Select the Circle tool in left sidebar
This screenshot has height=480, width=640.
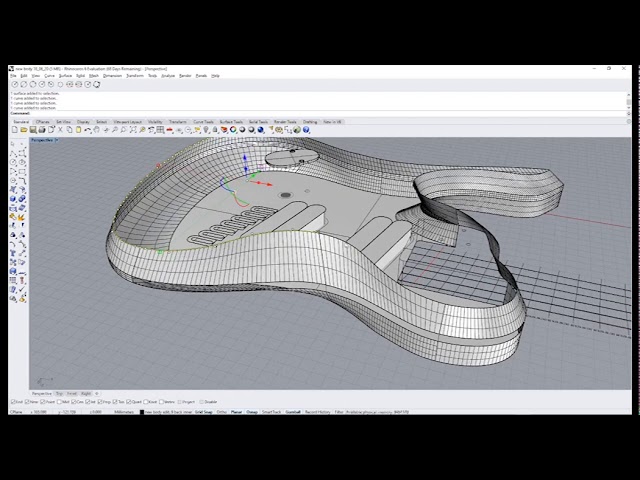[13, 162]
